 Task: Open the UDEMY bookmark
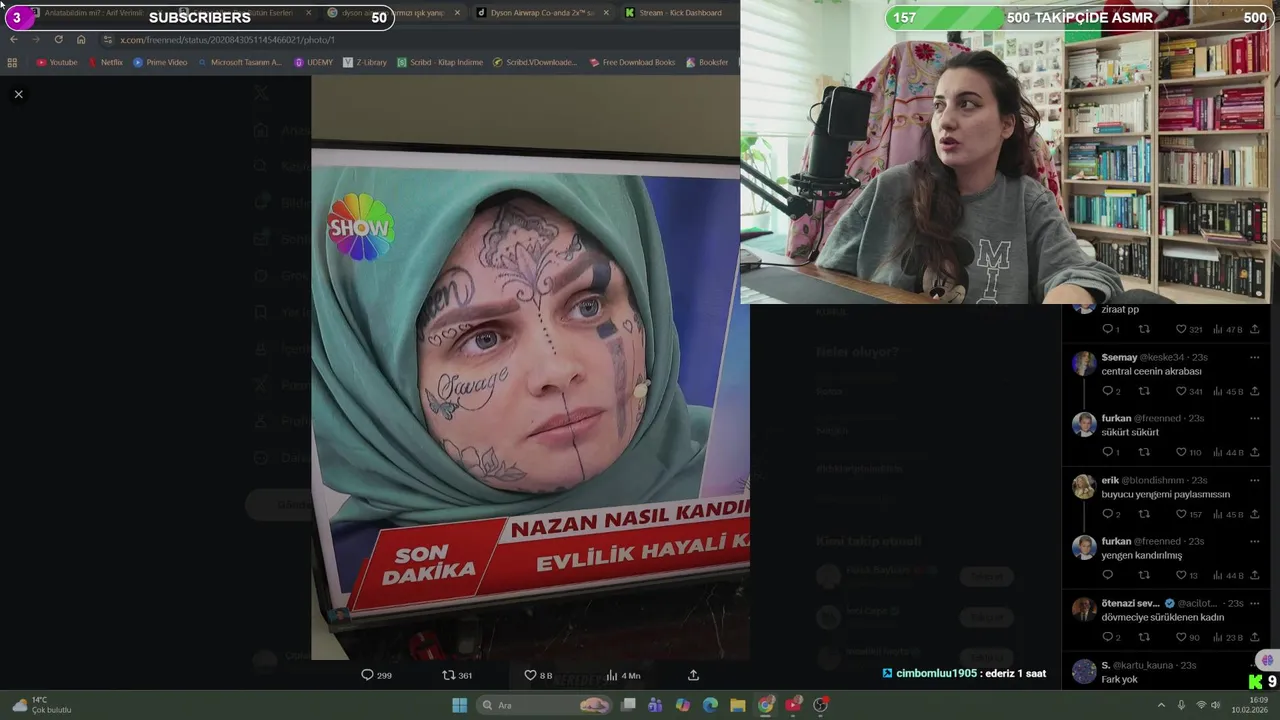pyautogui.click(x=313, y=62)
